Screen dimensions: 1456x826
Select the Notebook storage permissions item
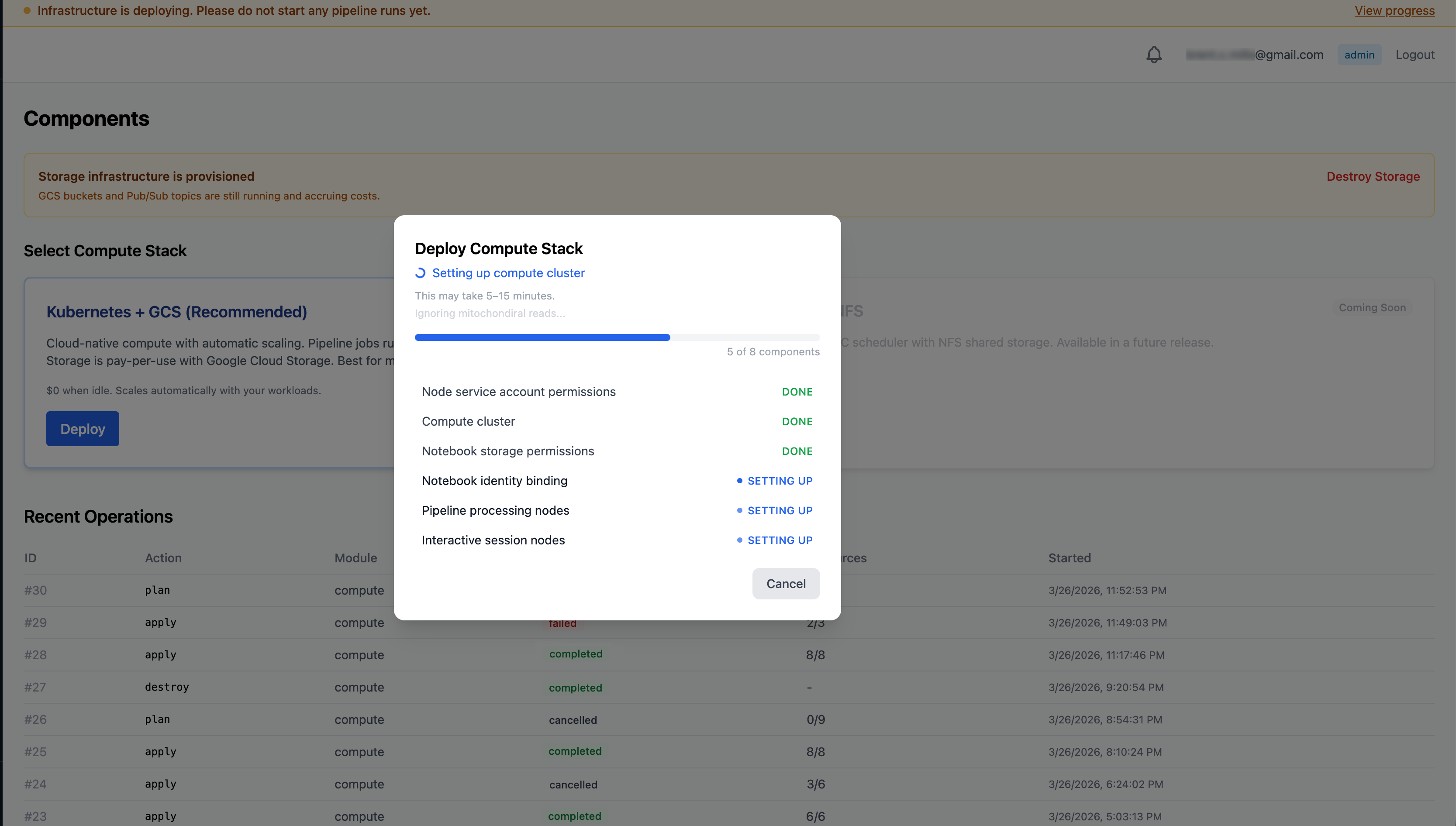coord(618,451)
